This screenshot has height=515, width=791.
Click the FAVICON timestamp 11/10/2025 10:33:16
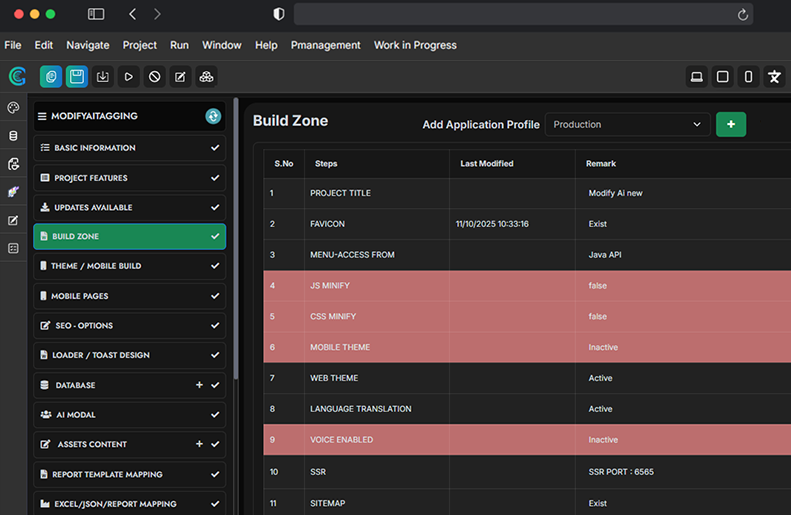tap(492, 223)
